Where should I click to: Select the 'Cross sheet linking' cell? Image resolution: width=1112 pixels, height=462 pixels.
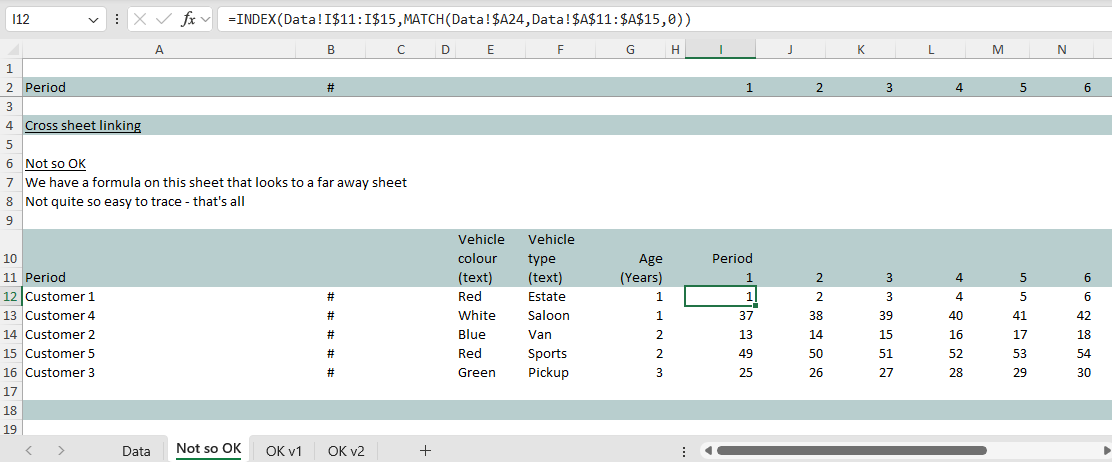pyautogui.click(x=83, y=126)
